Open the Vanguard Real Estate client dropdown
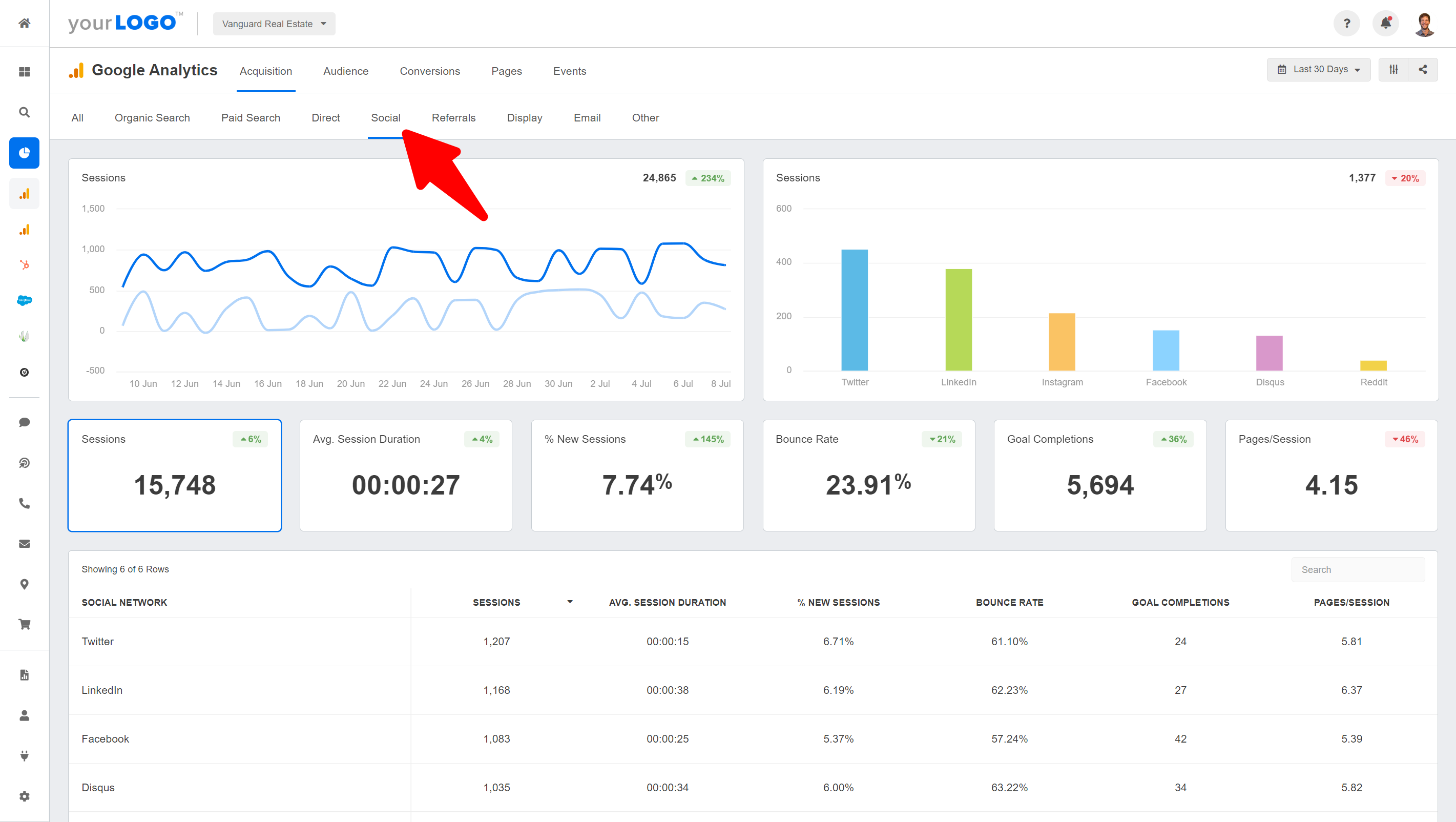1456x822 pixels. (x=274, y=24)
